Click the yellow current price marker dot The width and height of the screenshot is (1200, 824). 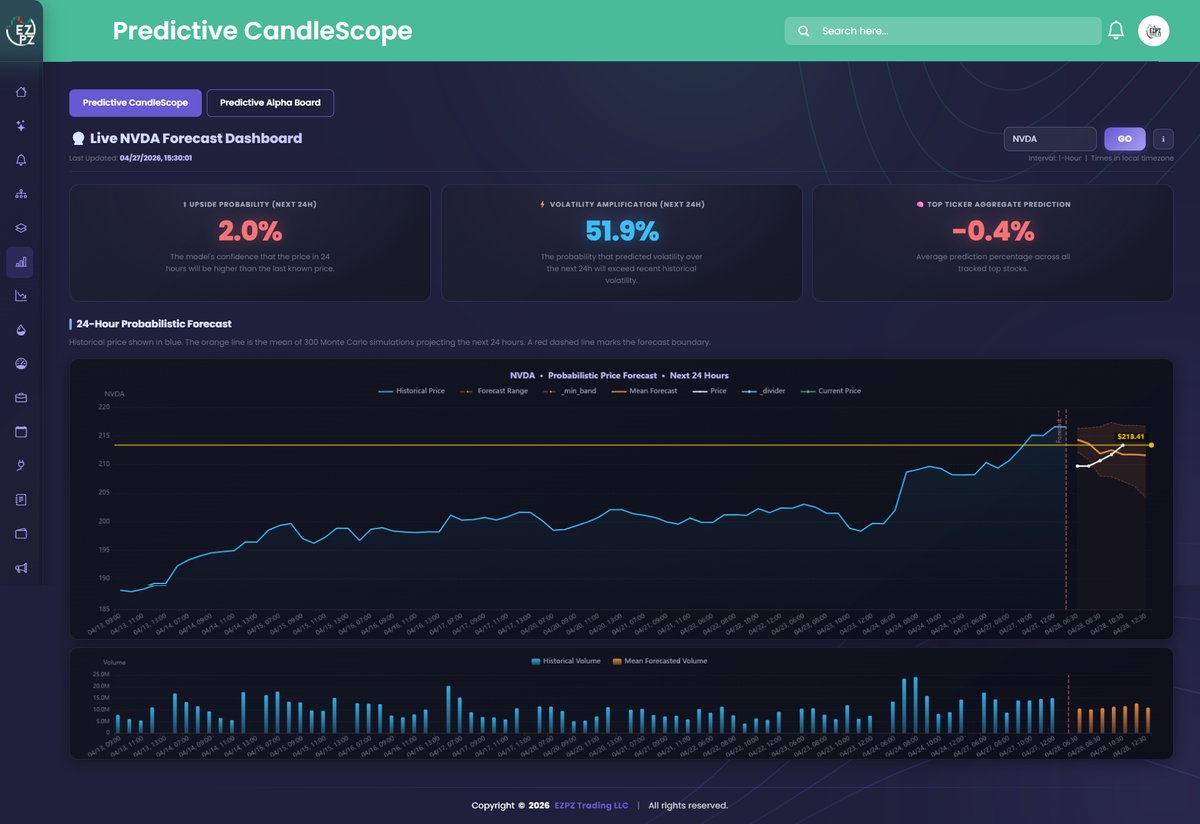pos(1152,445)
